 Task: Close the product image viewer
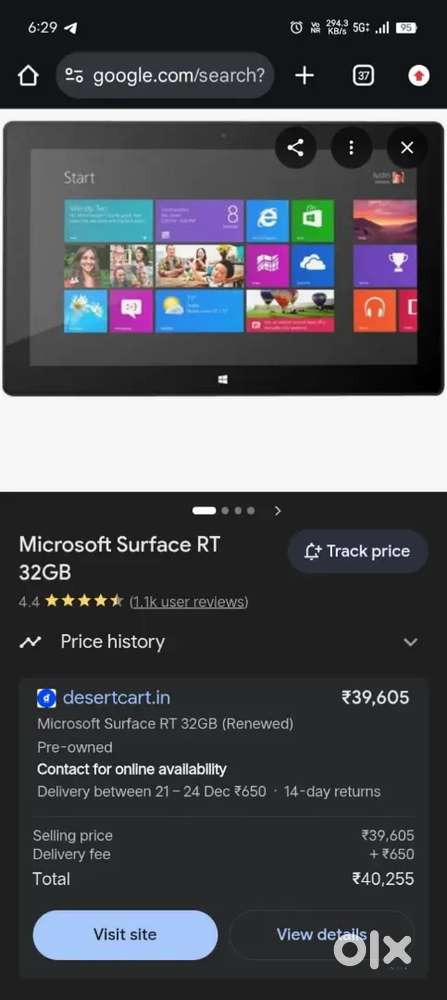point(407,148)
